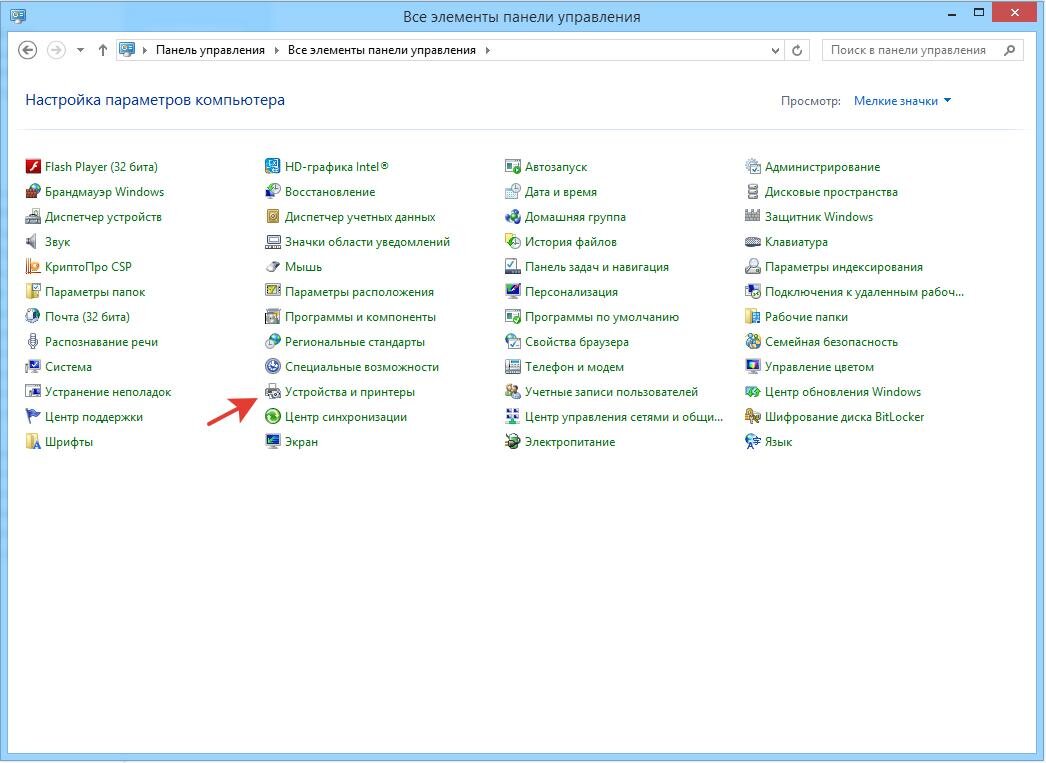Open the Мышь mouse icon
This screenshot has height=763, width=1046.
(273, 267)
